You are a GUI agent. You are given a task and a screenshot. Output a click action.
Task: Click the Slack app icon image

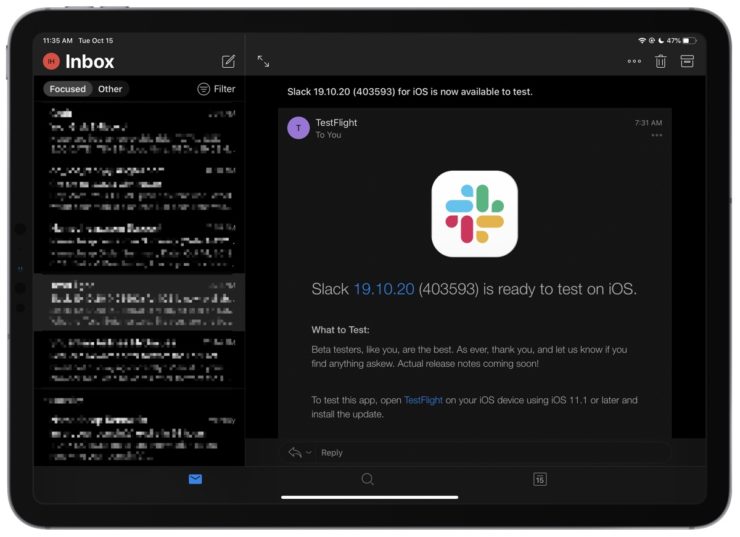tap(474, 214)
